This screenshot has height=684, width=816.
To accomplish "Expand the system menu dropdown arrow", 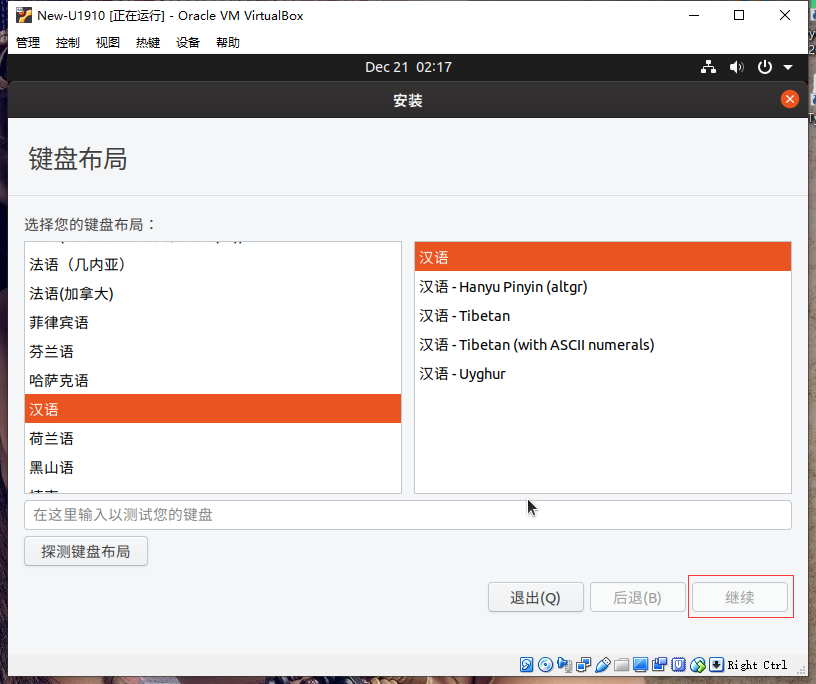I will click(788, 67).
